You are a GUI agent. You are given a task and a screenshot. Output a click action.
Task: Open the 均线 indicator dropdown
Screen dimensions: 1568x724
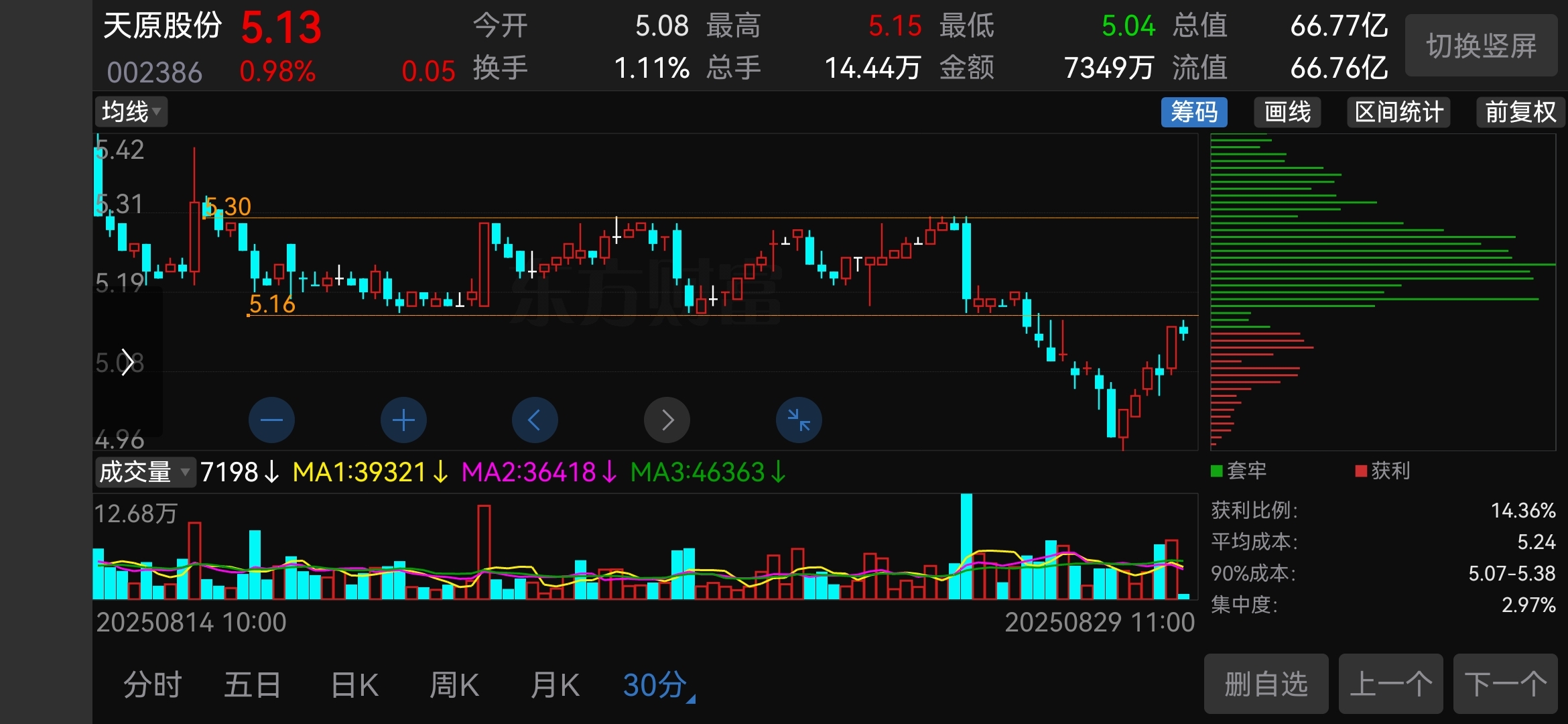pos(131,111)
